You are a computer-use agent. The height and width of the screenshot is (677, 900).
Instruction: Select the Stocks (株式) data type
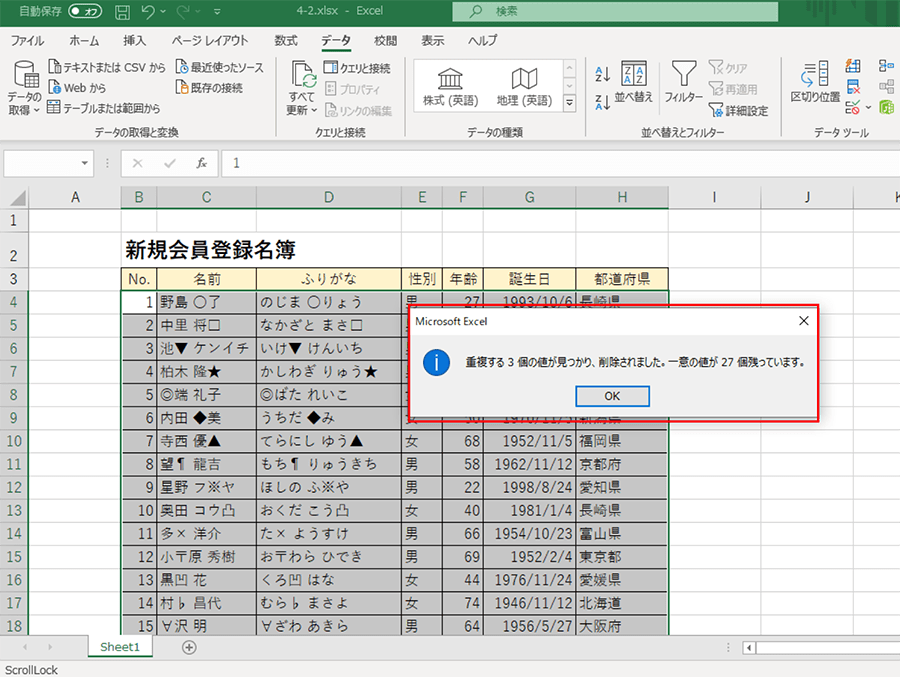point(451,87)
